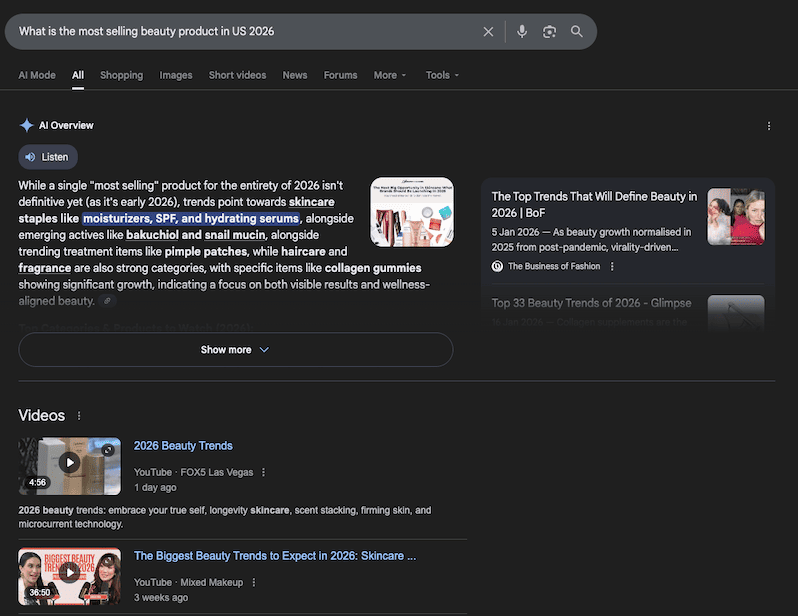Click the expand icon on FOX5 video thumbnail
The image size is (798, 616).
108,450
